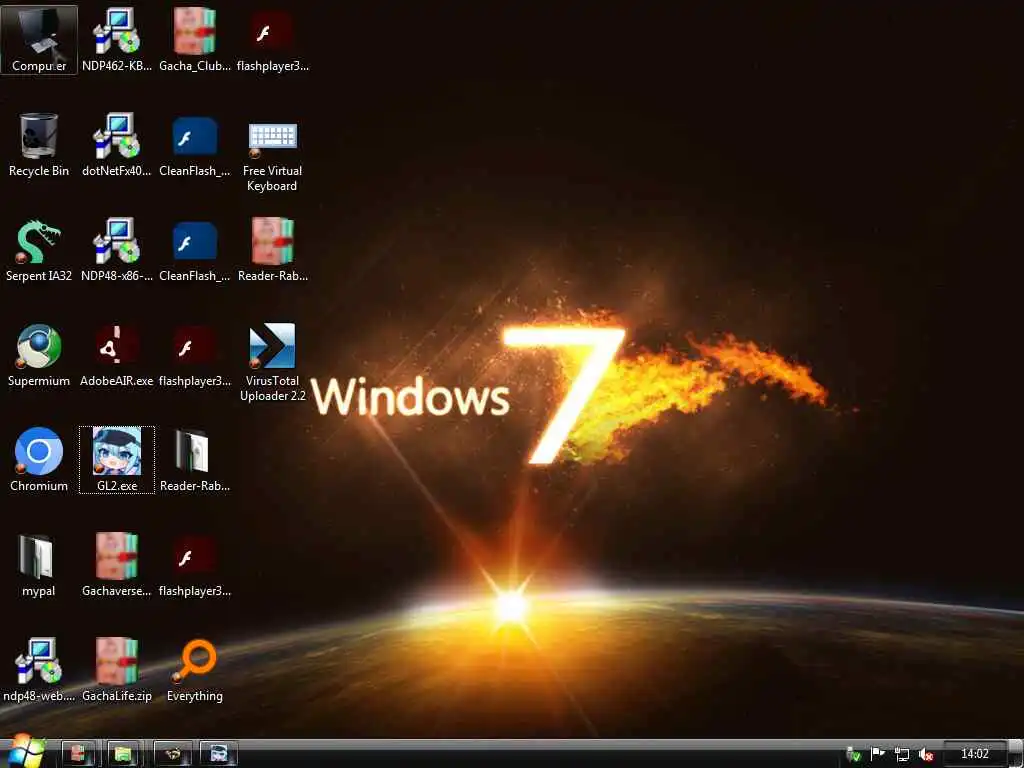Launch Serpent IA32 browser shortcut
This screenshot has height=768, width=1024.
tap(39, 250)
